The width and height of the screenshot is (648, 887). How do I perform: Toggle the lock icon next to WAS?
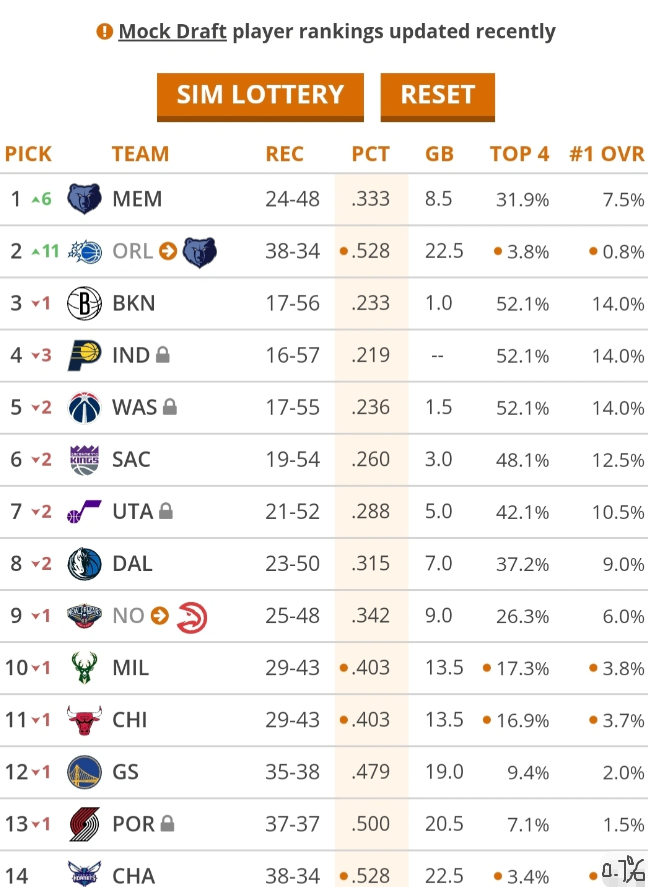point(170,407)
